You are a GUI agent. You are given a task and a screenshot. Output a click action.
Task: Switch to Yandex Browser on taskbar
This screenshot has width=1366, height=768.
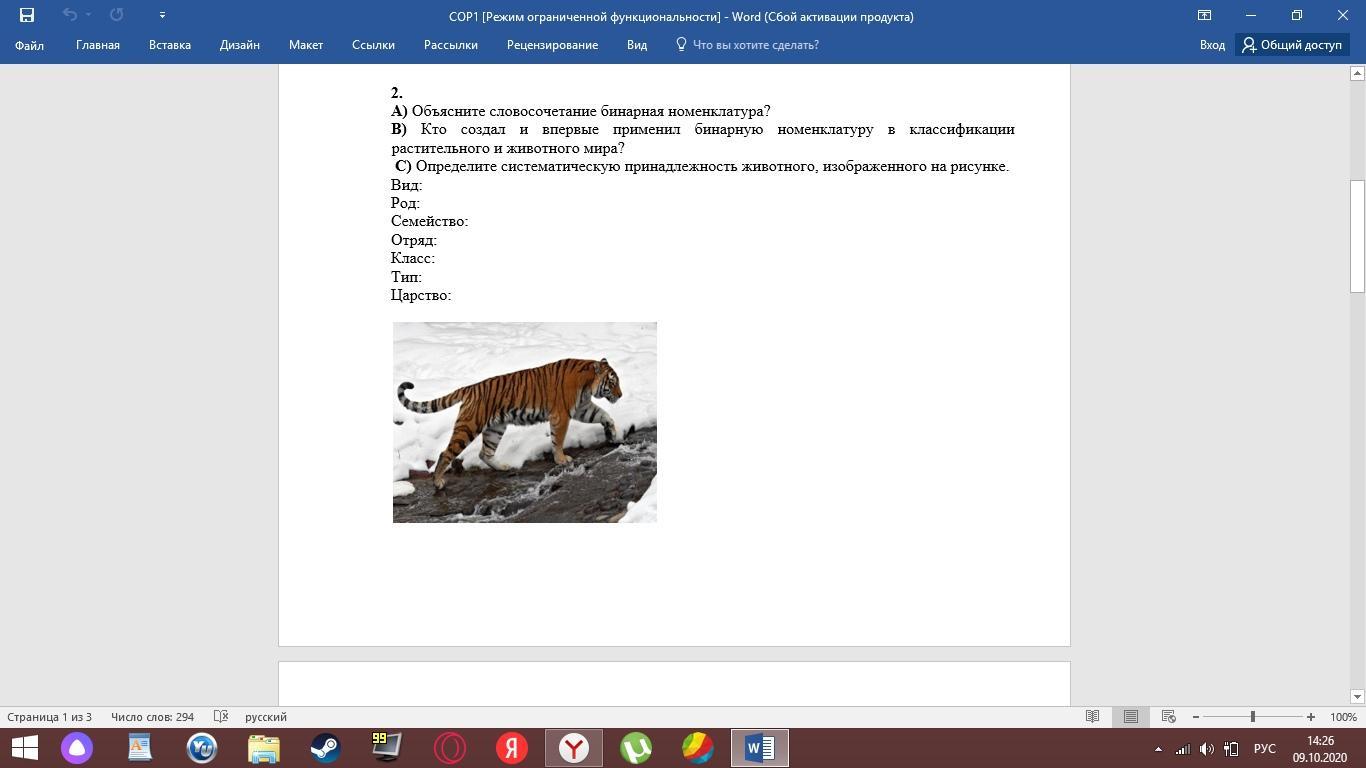tap(573, 748)
